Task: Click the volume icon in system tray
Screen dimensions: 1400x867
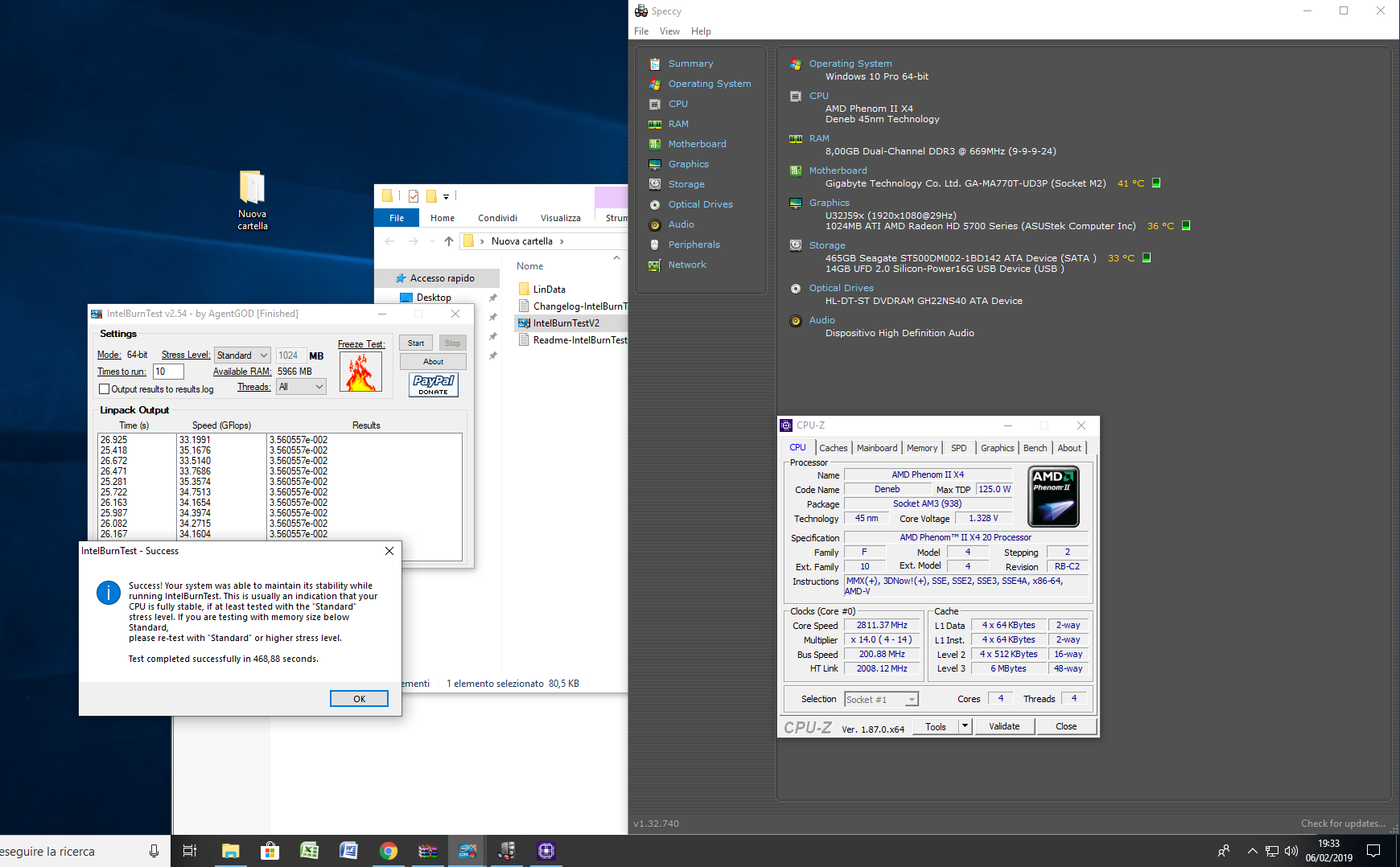Action: pyautogui.click(x=1291, y=851)
